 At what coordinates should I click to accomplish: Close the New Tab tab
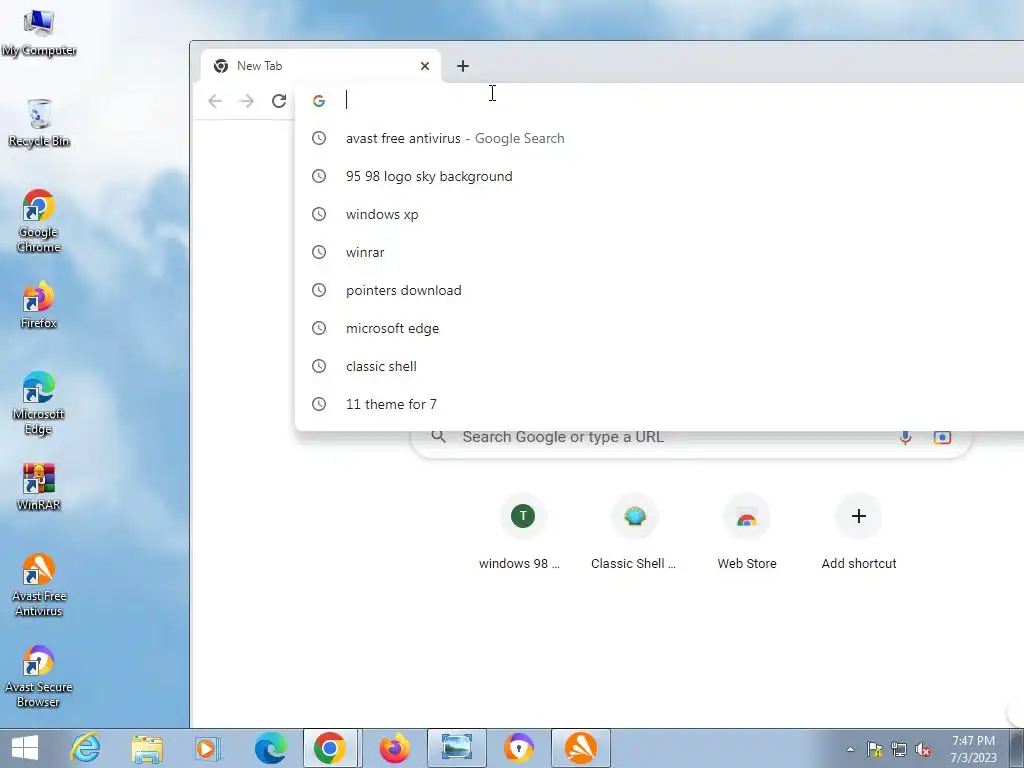tap(424, 66)
